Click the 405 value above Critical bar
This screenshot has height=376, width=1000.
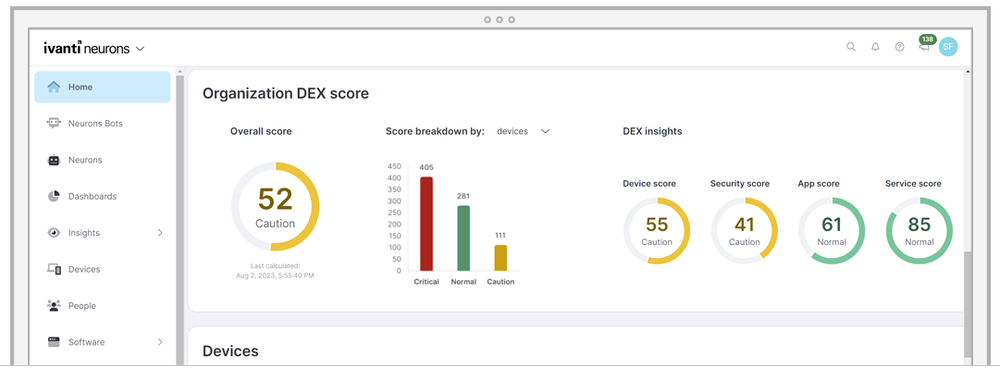pos(426,168)
